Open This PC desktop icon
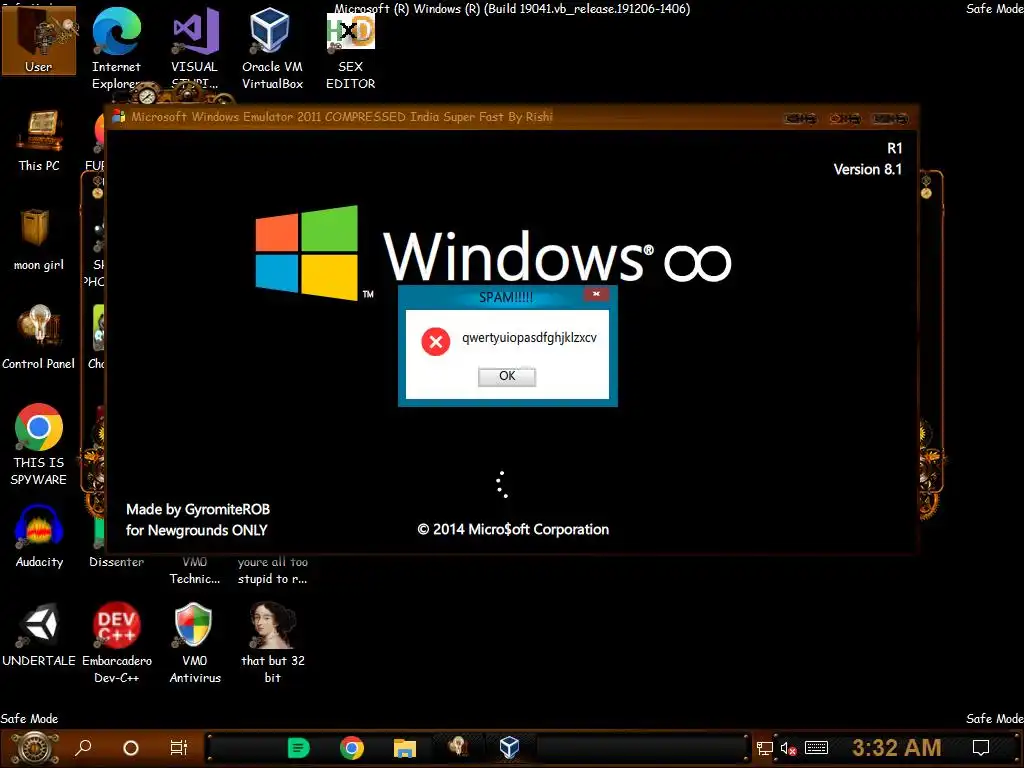Image resolution: width=1024 pixels, height=768 pixels. tap(39, 140)
